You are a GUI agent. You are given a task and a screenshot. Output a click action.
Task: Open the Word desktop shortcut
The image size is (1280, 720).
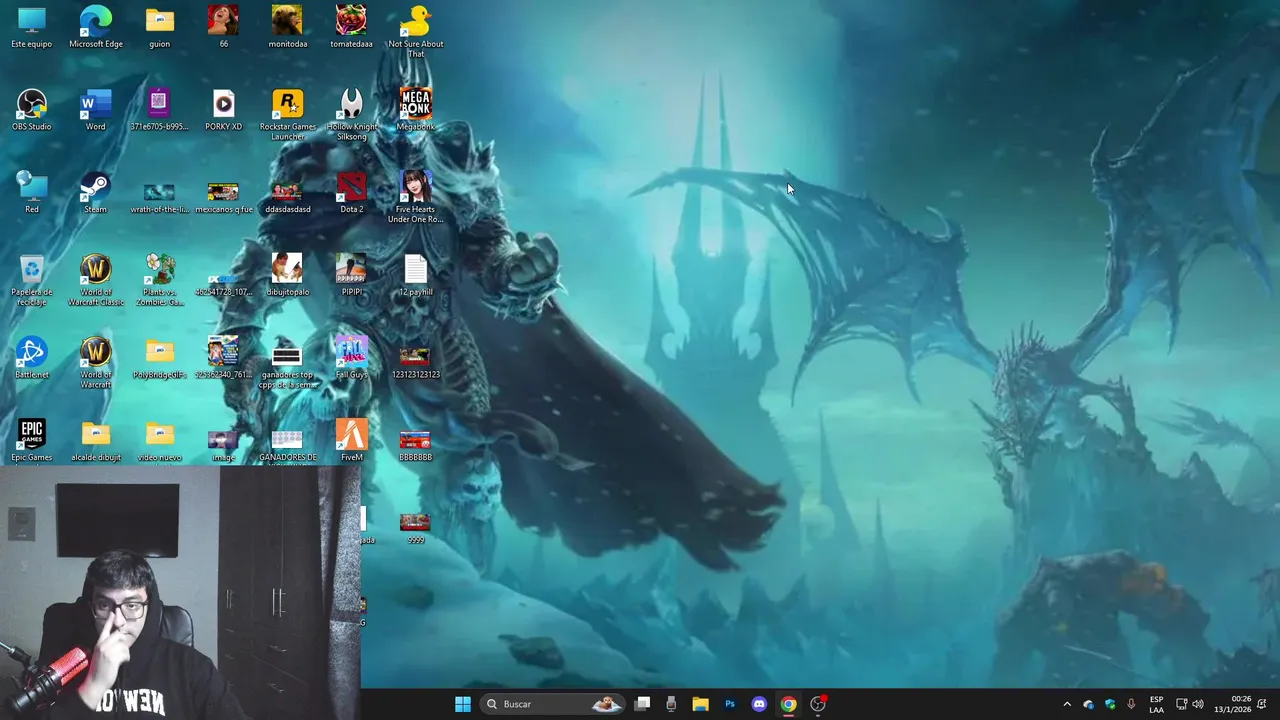96,110
